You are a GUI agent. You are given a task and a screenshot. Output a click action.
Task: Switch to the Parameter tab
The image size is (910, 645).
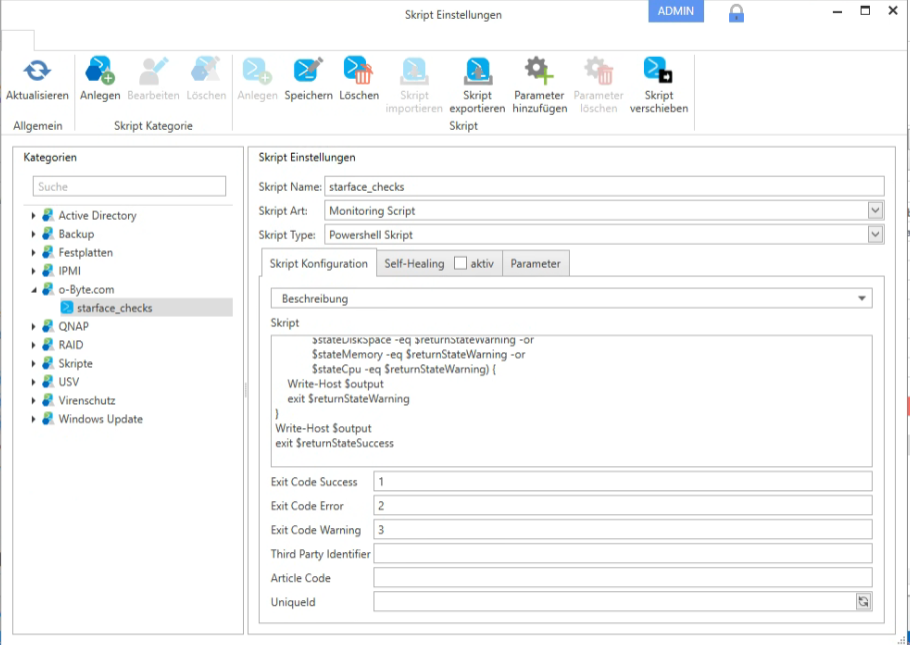[x=536, y=264]
